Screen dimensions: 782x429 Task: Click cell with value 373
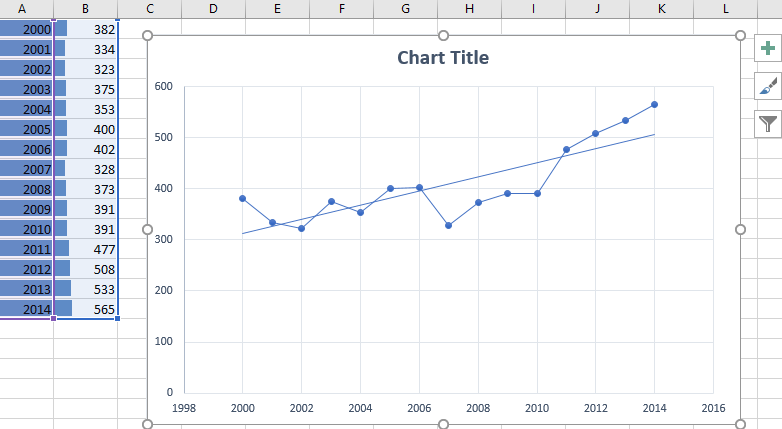(x=85, y=189)
